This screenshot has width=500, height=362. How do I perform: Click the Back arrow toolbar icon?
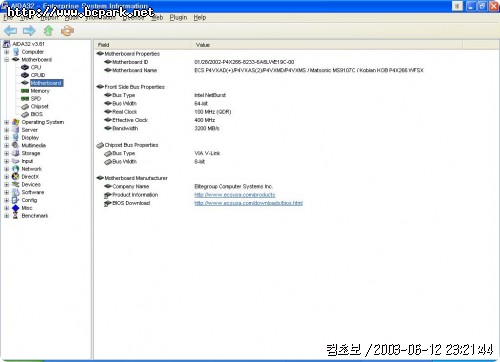pos(10,31)
